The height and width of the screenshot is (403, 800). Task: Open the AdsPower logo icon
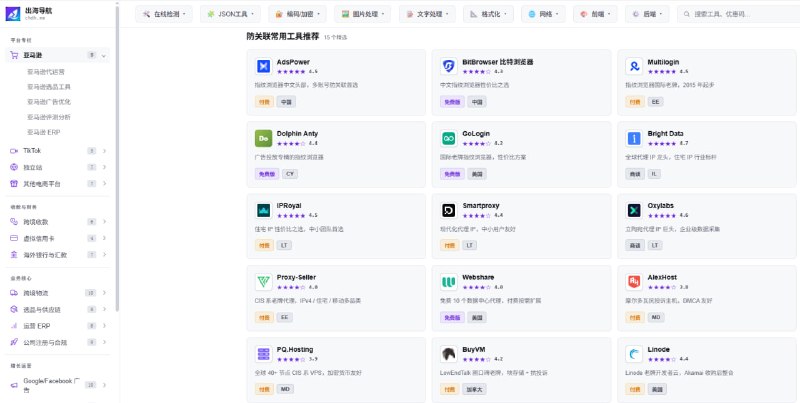pyautogui.click(x=263, y=66)
